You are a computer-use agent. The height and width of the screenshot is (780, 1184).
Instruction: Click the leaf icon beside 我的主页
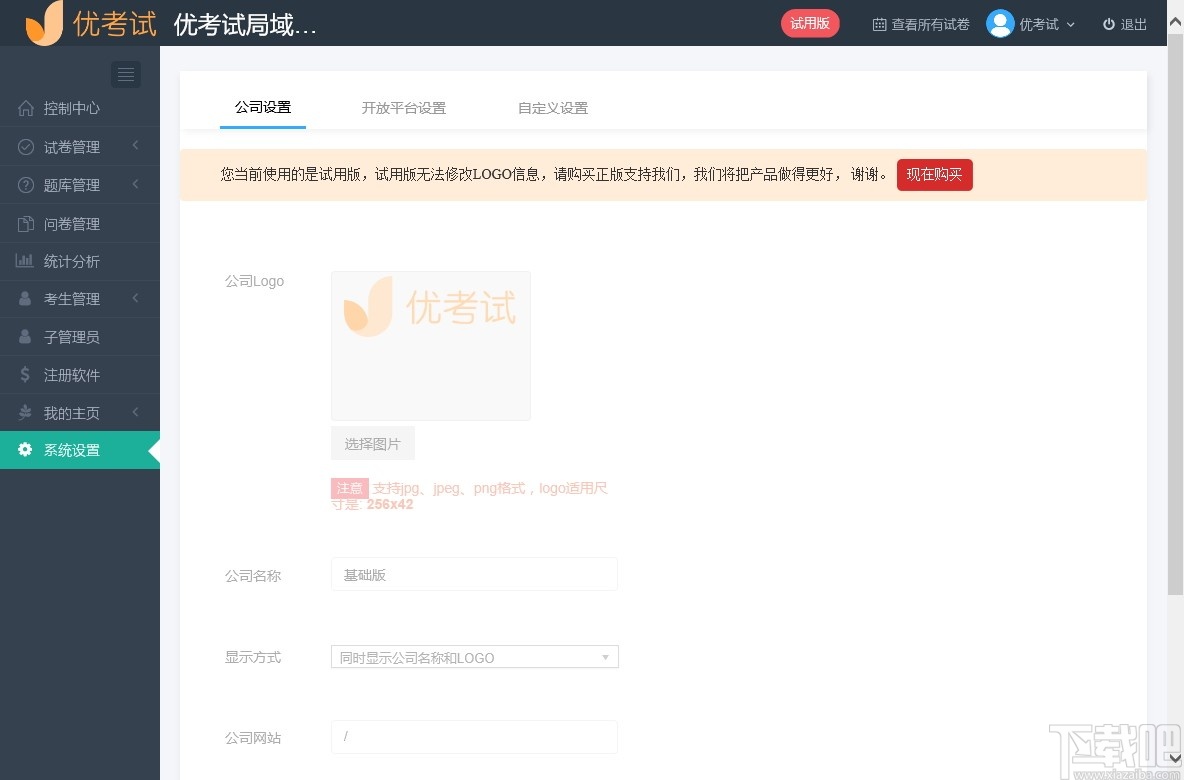[x=25, y=412]
